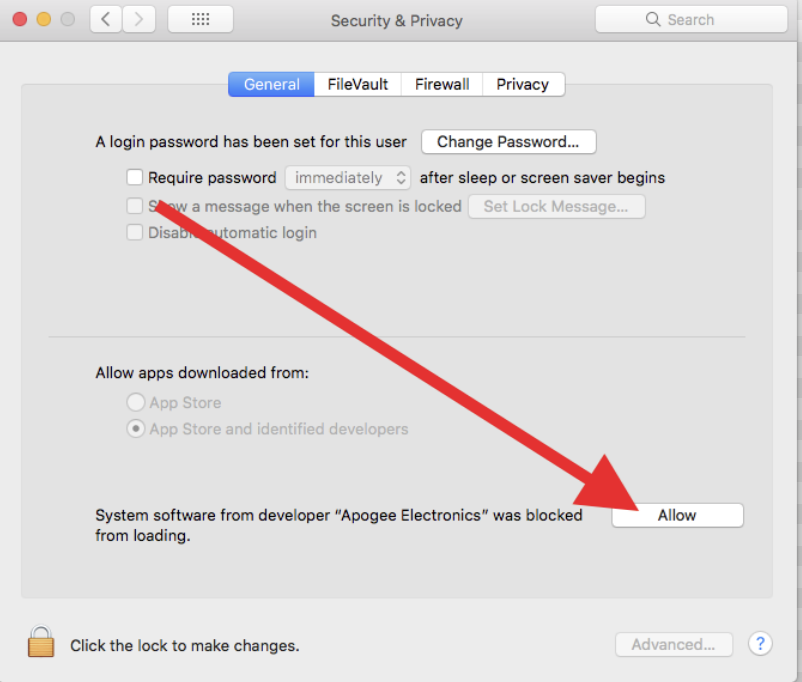Switch to the Privacy tab
The image size is (802, 682).
(522, 84)
